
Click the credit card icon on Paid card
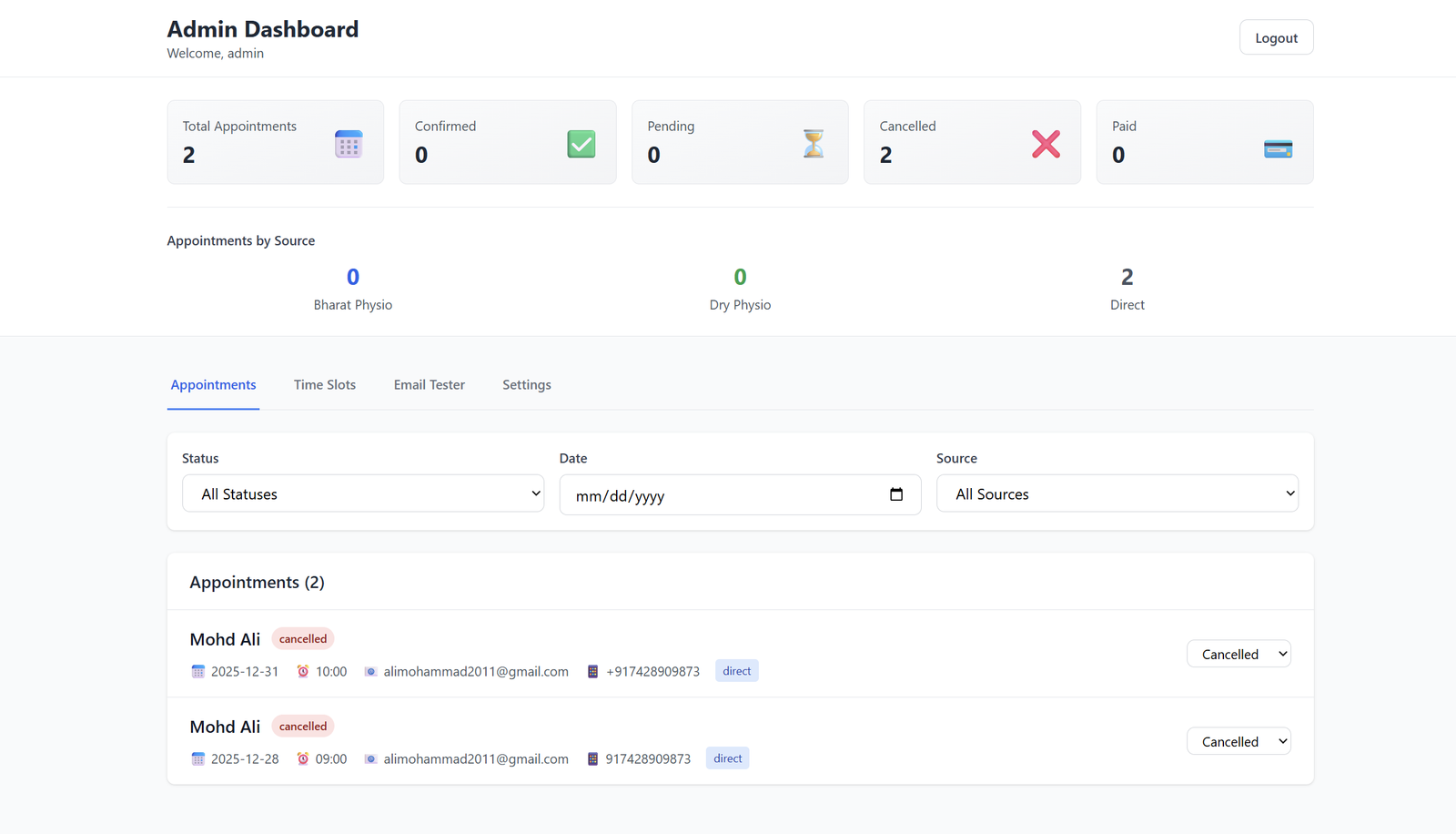pos(1278,147)
